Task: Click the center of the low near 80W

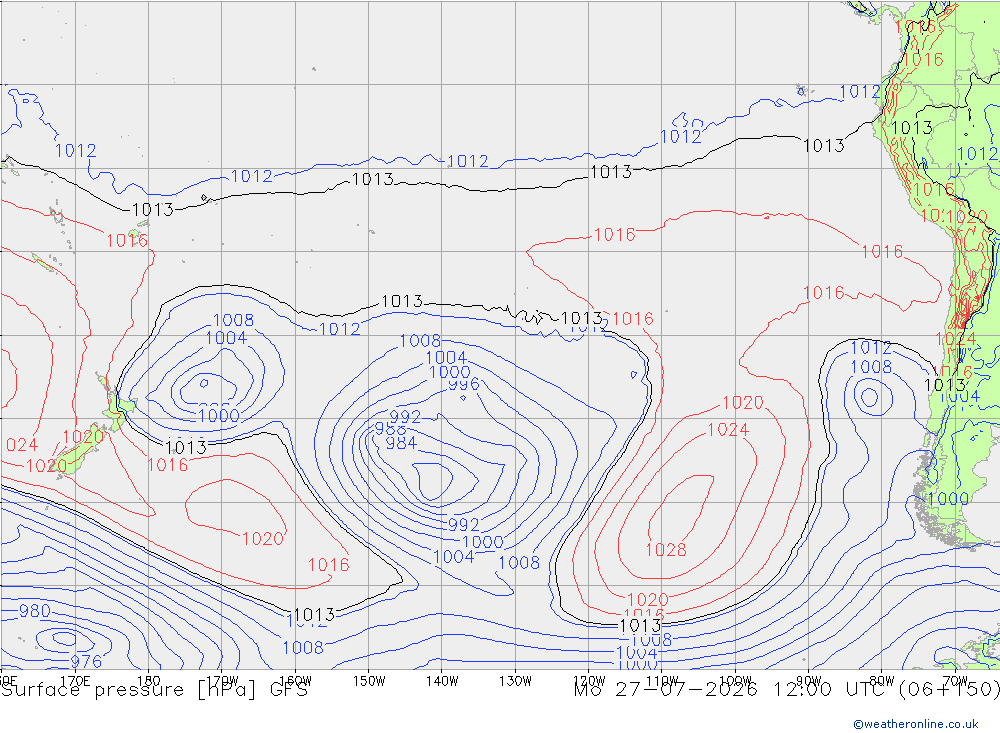Action: [869, 397]
